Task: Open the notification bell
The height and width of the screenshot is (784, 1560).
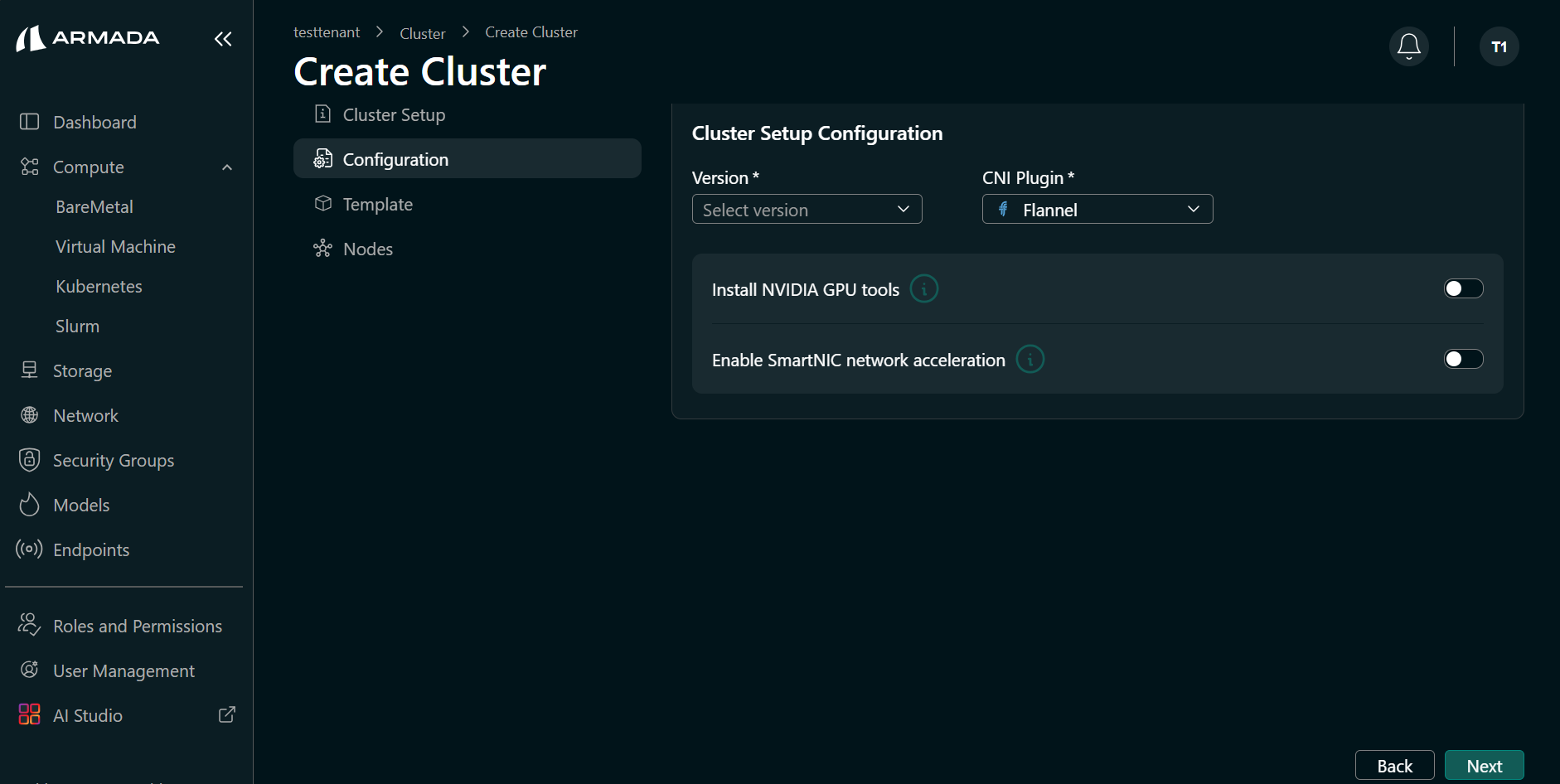Action: (x=1407, y=46)
